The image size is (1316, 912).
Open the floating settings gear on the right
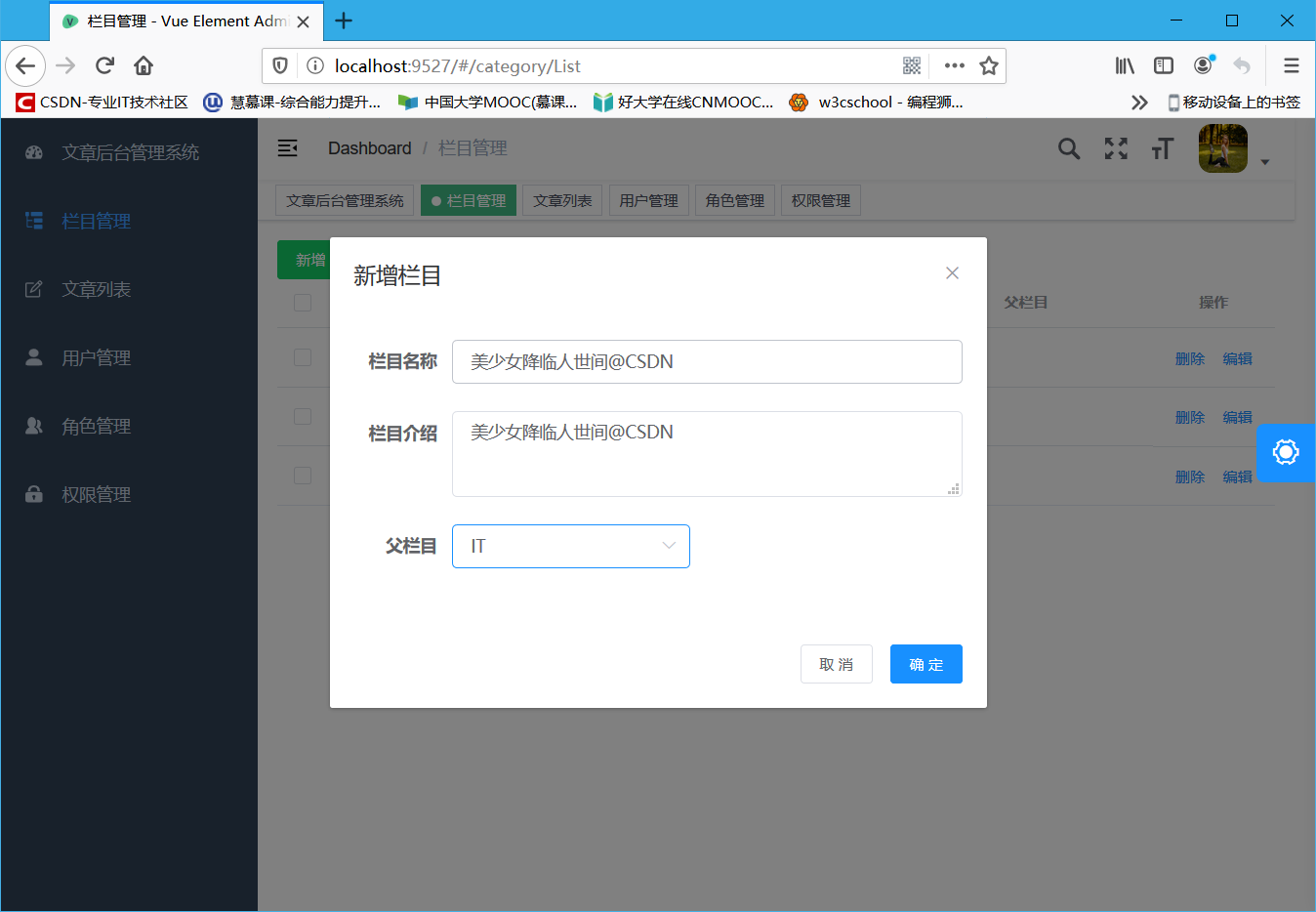(1286, 452)
